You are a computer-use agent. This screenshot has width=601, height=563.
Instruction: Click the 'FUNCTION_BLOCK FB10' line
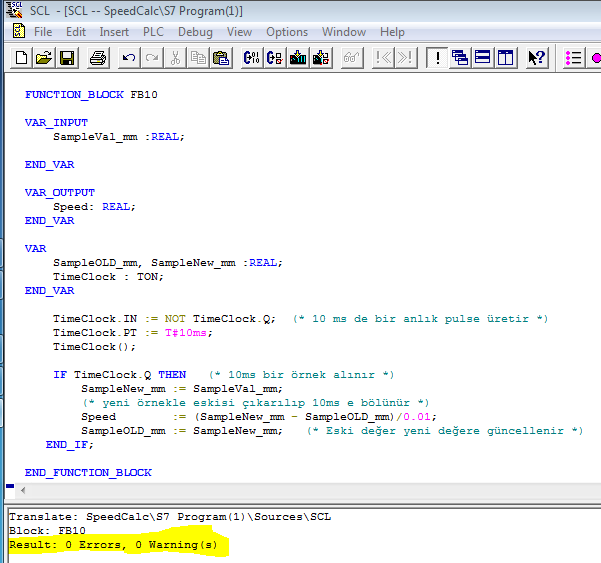[x=91, y=95]
